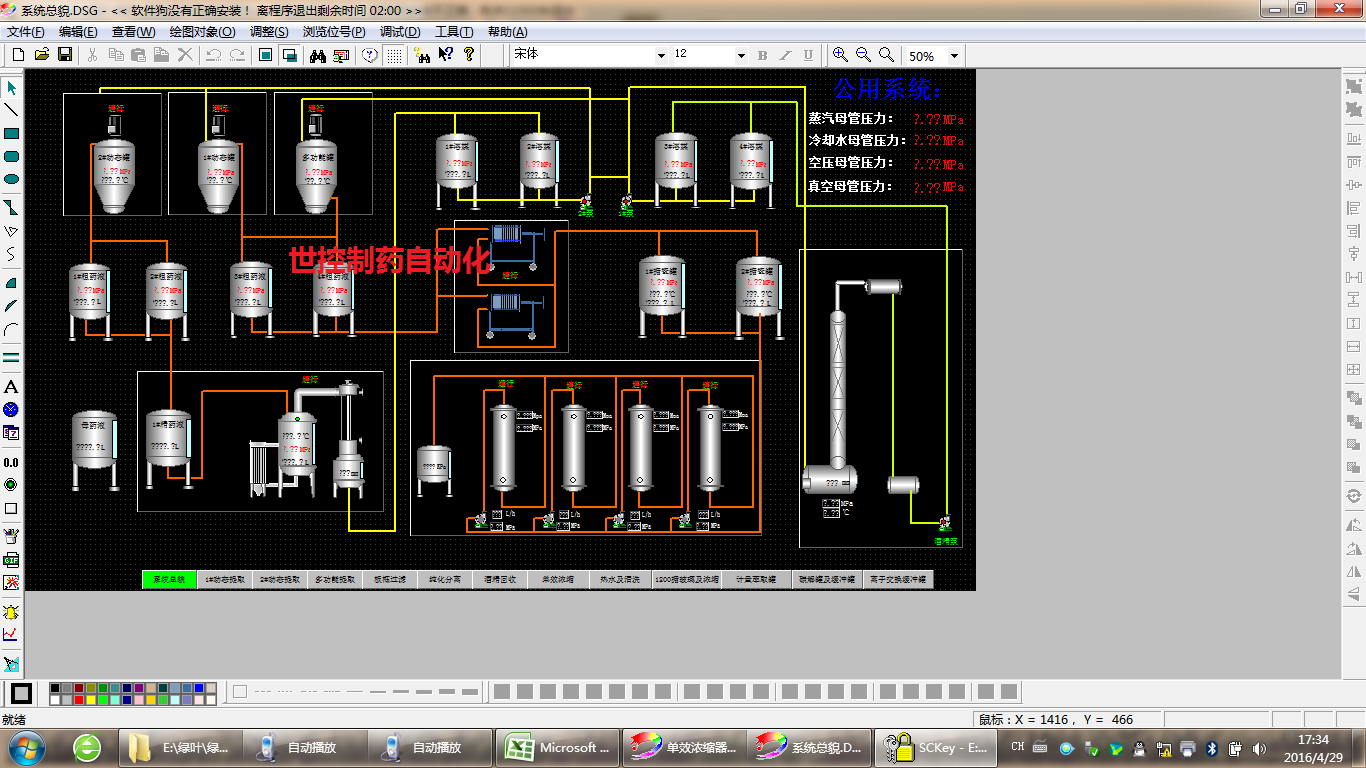Toggle the grid display button

(x=395, y=55)
